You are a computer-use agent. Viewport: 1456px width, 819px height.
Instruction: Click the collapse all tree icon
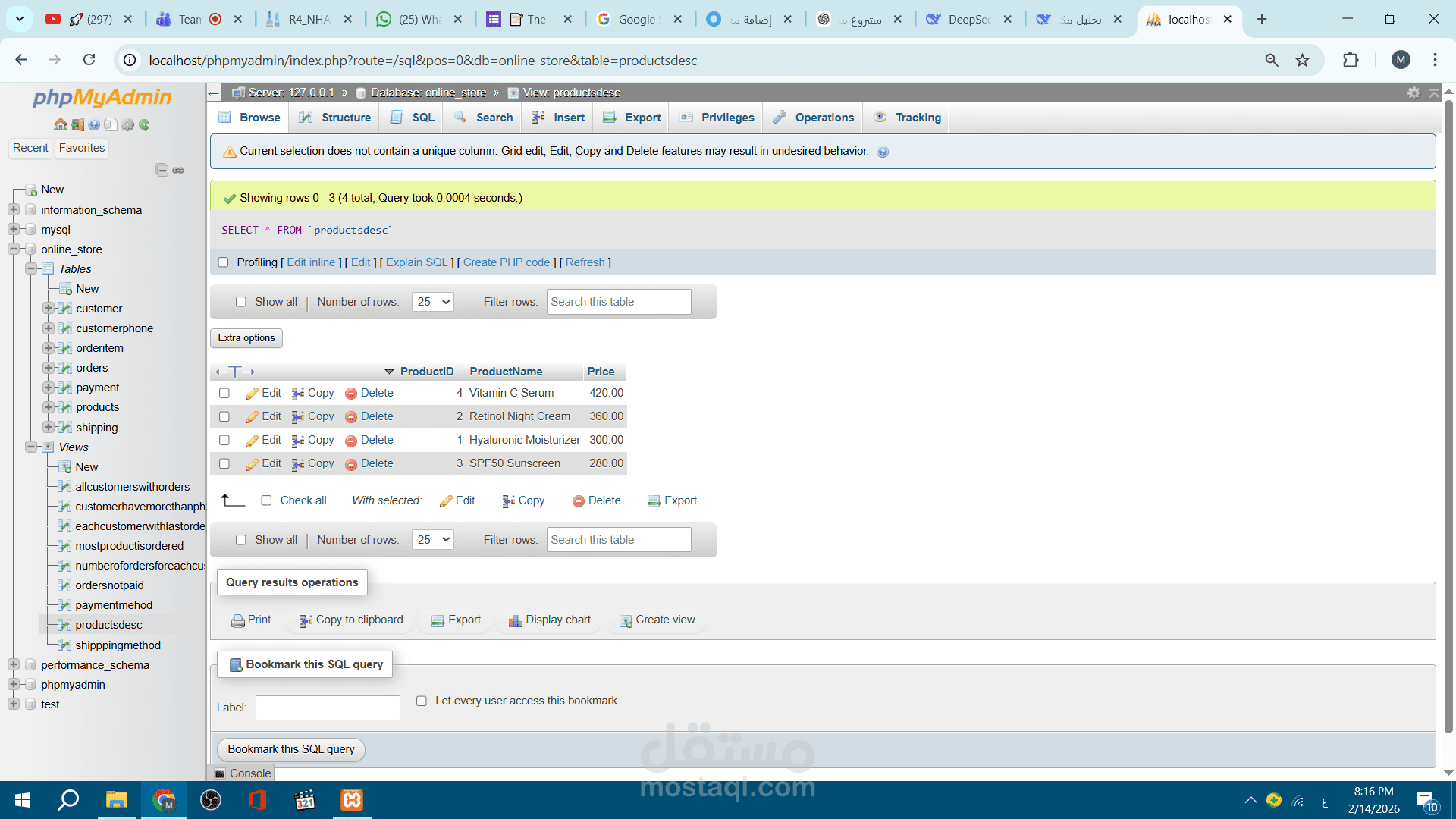pos(162,170)
